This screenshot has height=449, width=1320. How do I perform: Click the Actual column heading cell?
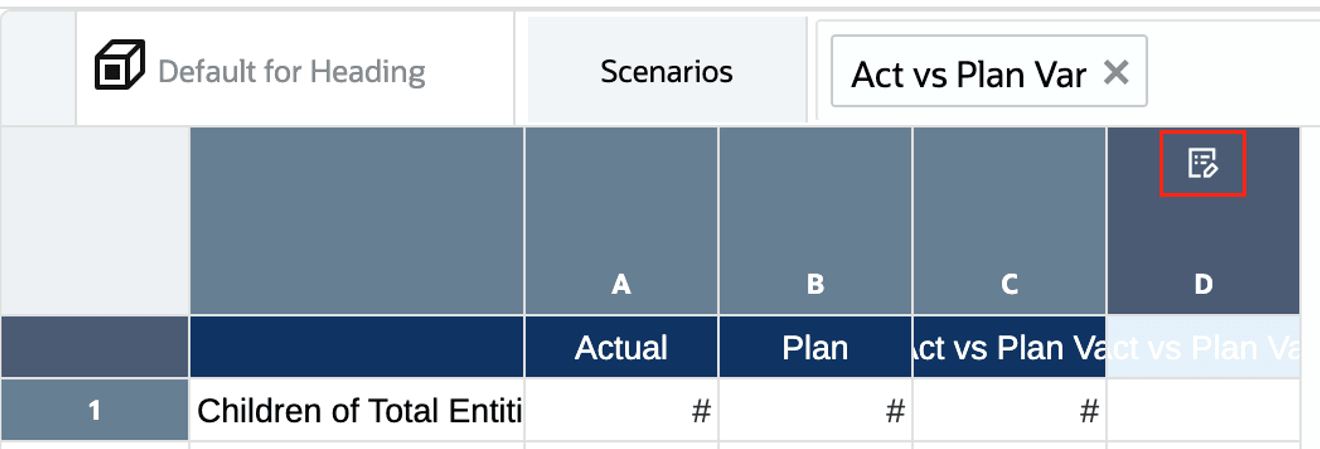621,348
